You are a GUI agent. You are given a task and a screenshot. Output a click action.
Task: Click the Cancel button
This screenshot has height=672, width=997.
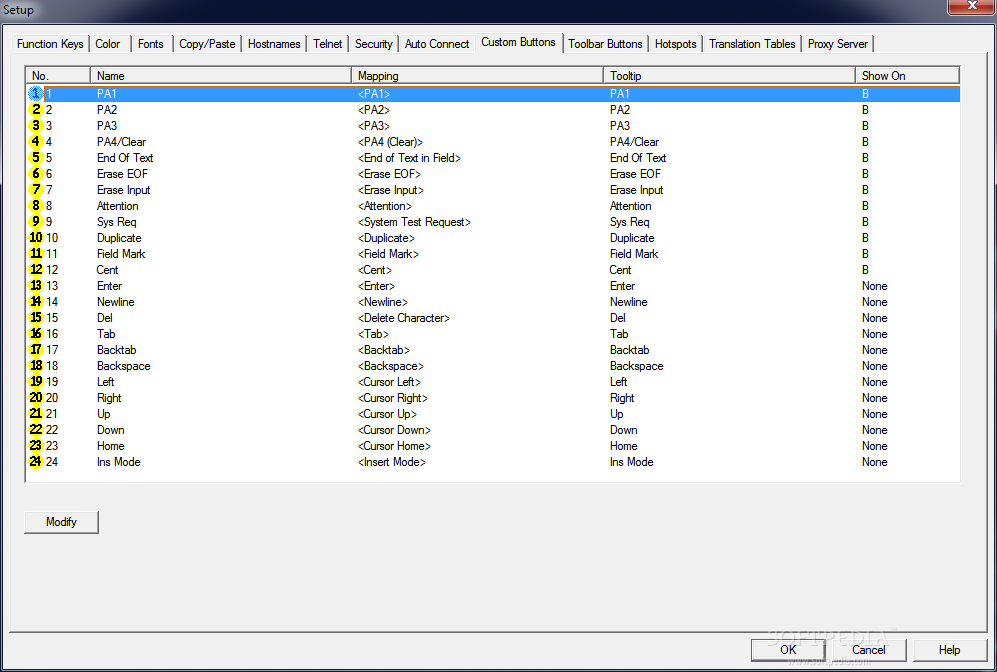(x=869, y=650)
